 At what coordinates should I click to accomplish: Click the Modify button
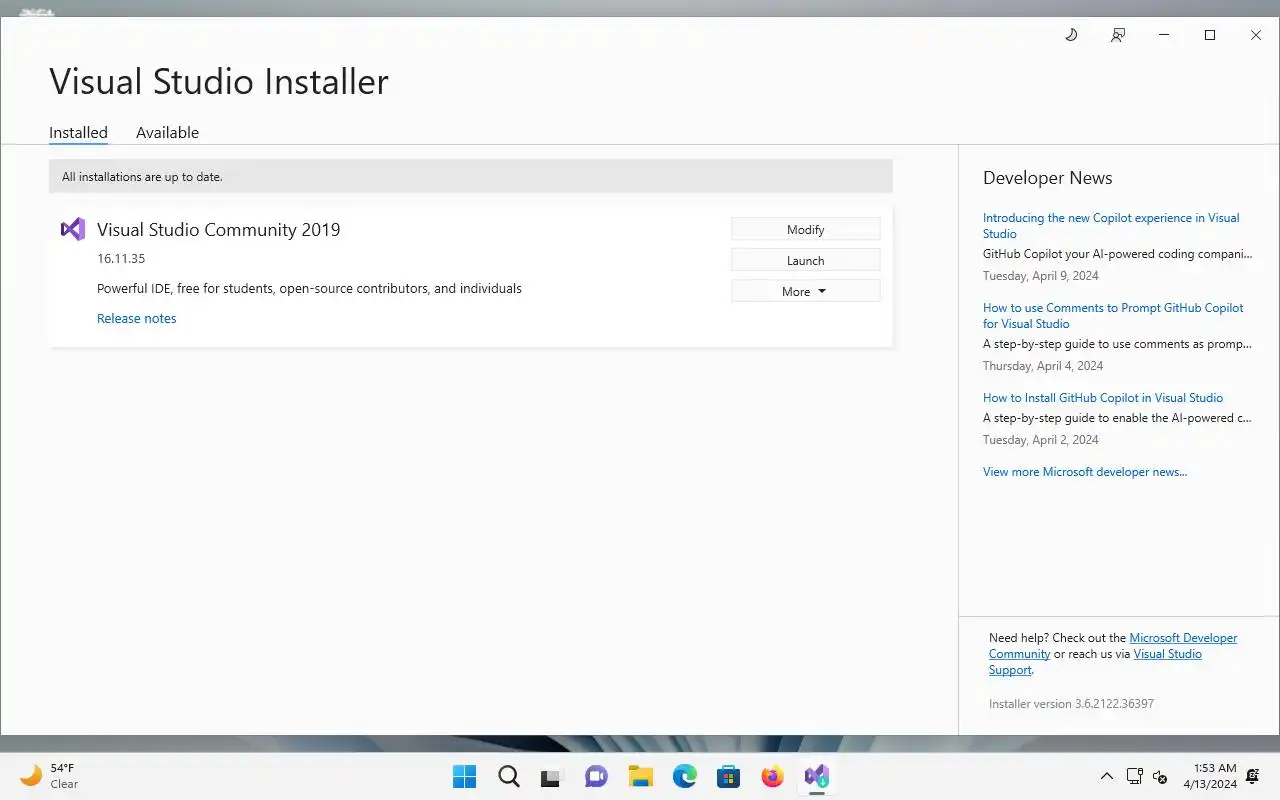tap(805, 229)
